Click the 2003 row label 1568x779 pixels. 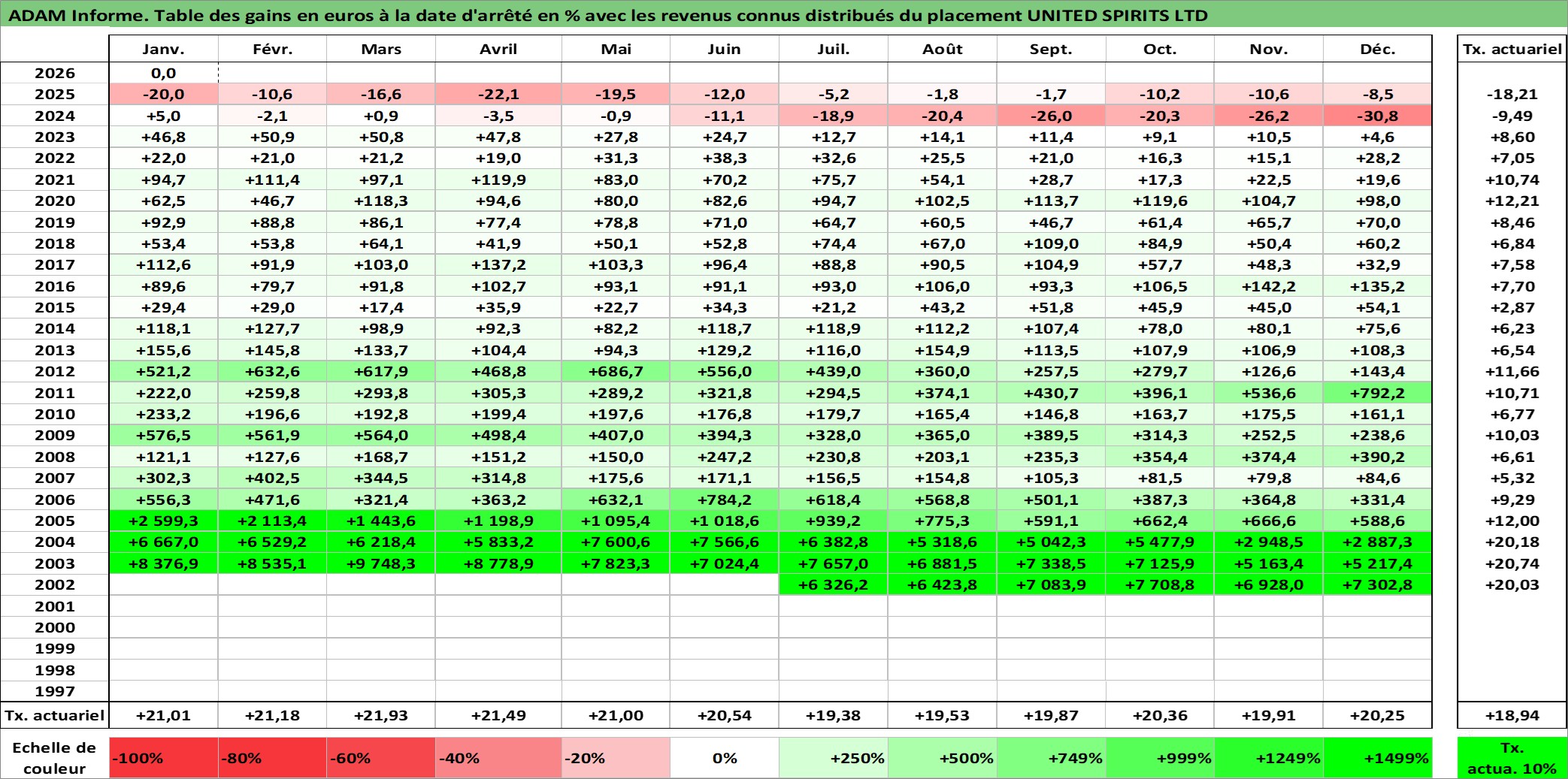(x=55, y=563)
